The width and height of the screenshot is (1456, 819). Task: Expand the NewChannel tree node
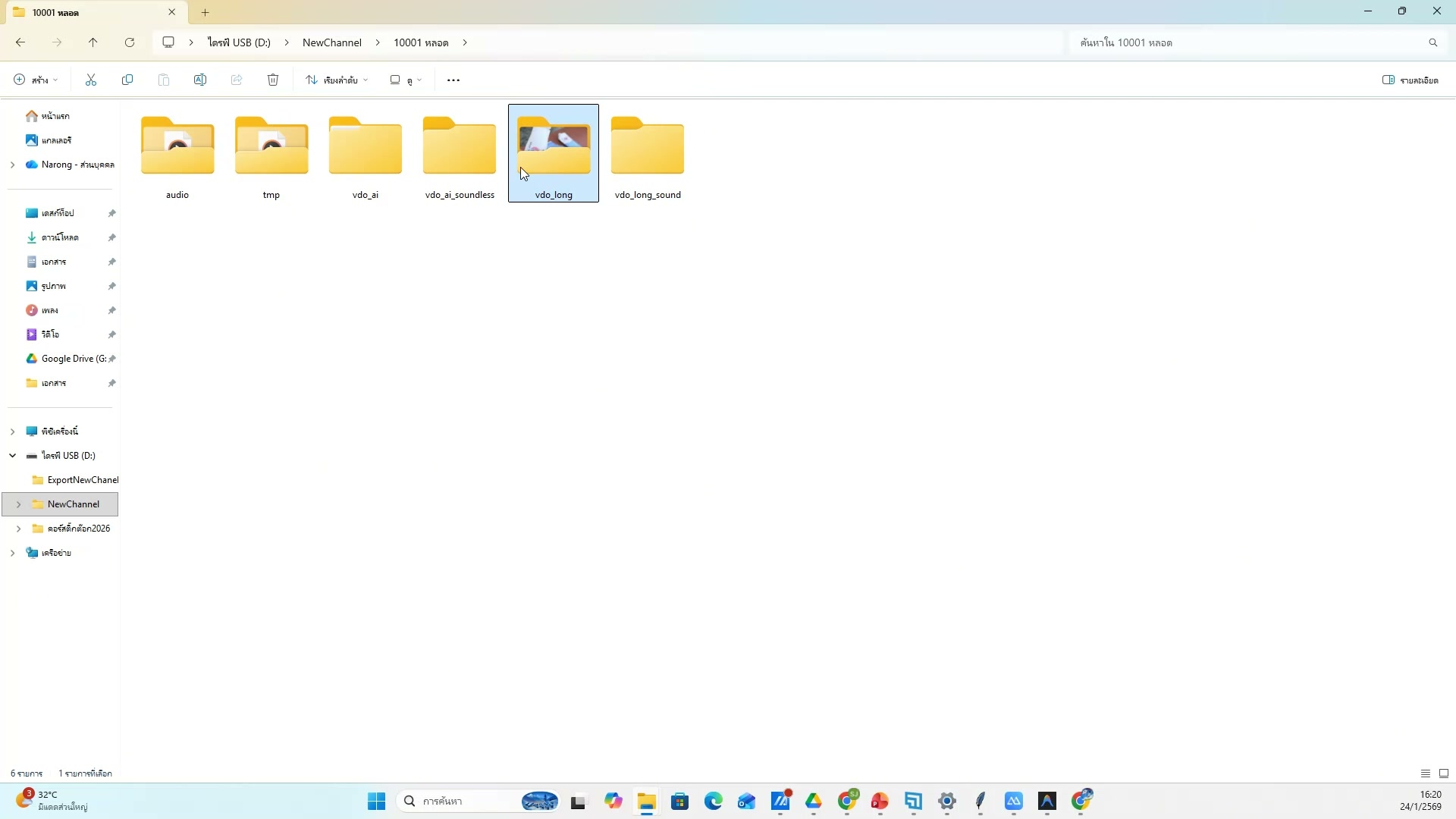[x=18, y=504]
